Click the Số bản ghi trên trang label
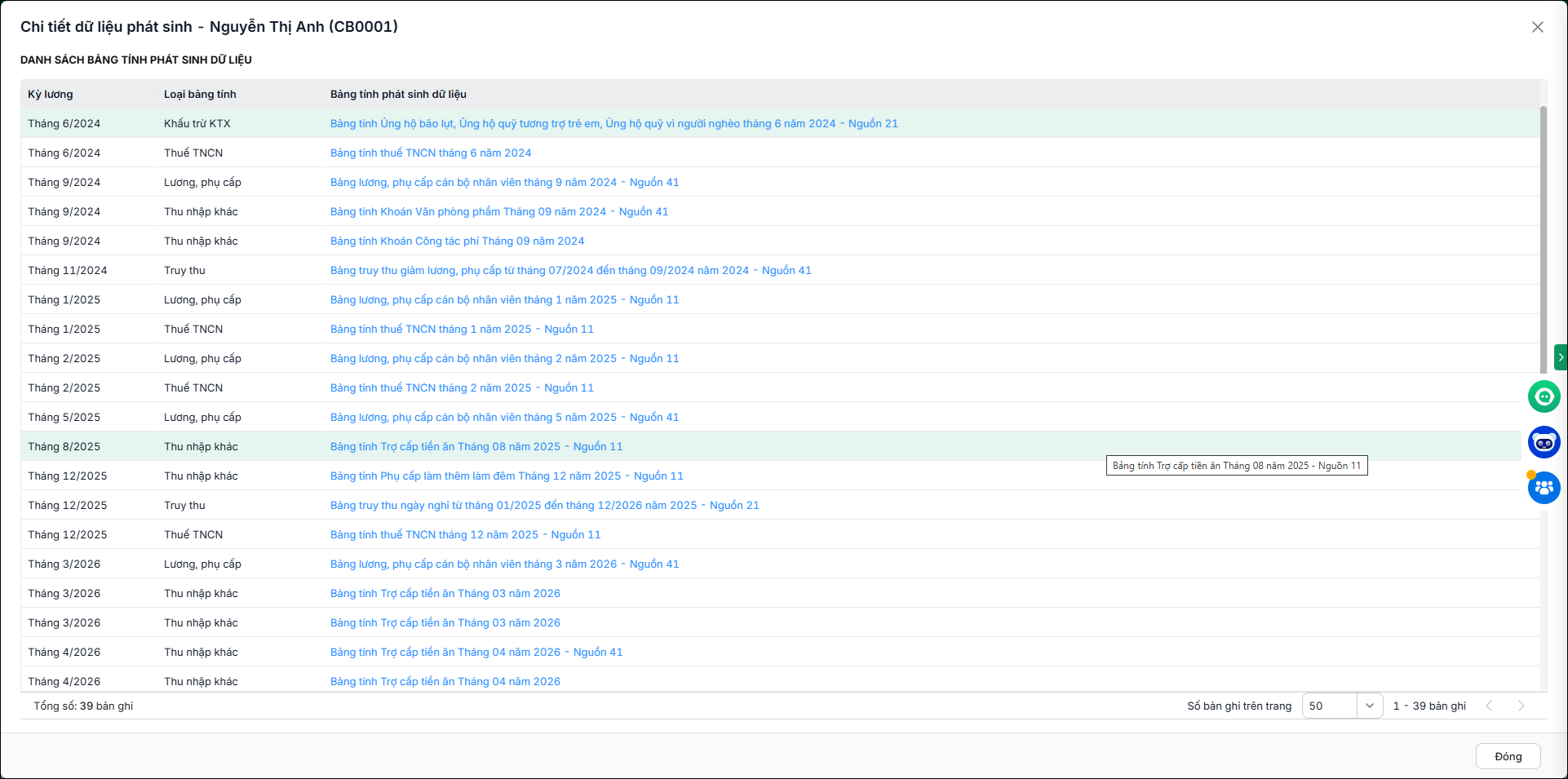The width and height of the screenshot is (1568, 779). tap(1239, 706)
